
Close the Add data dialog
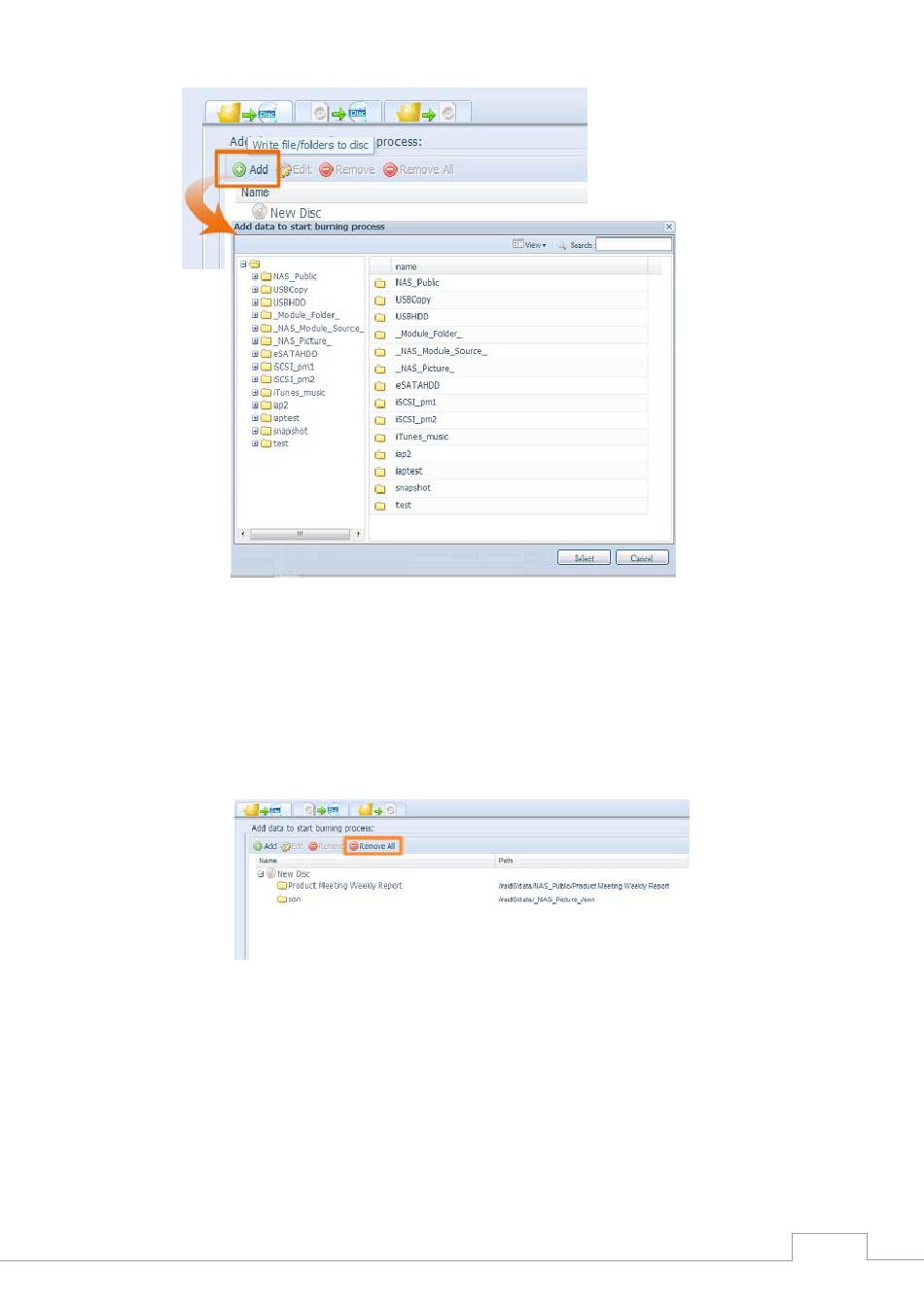[668, 227]
